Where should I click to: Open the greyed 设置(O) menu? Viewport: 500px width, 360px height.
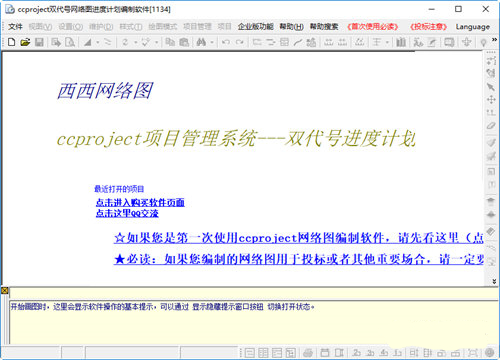click(71, 27)
